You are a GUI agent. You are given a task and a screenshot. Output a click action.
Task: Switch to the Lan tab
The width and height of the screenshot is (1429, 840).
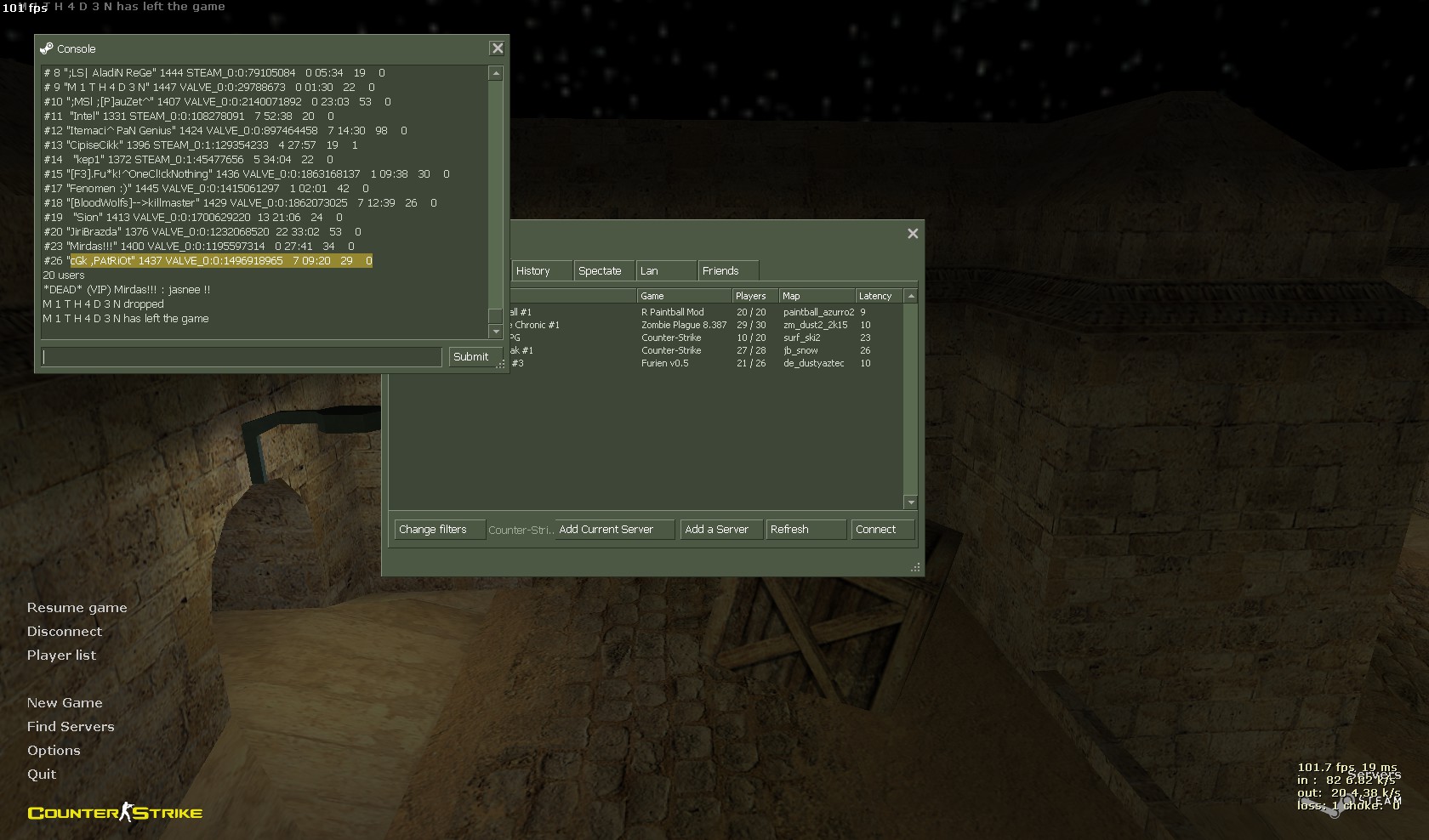665,271
